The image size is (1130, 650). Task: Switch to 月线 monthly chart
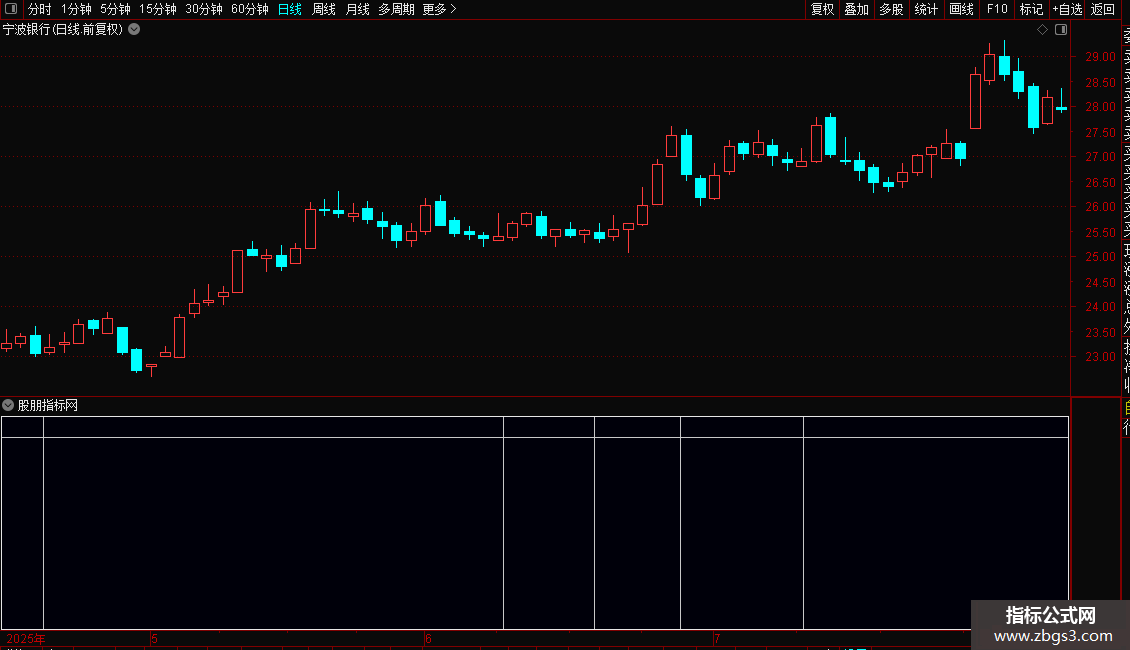[x=357, y=9]
